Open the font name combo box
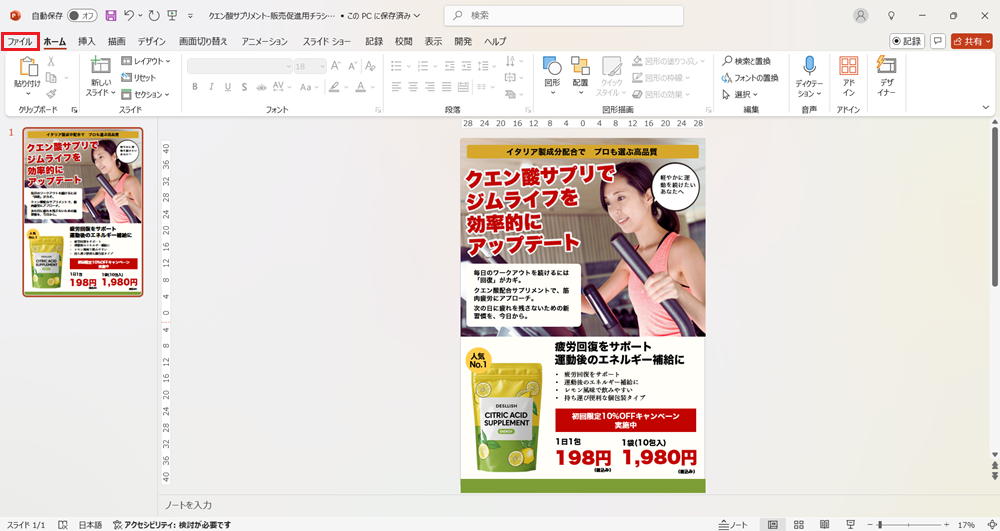The image size is (1000, 531). click(240, 66)
